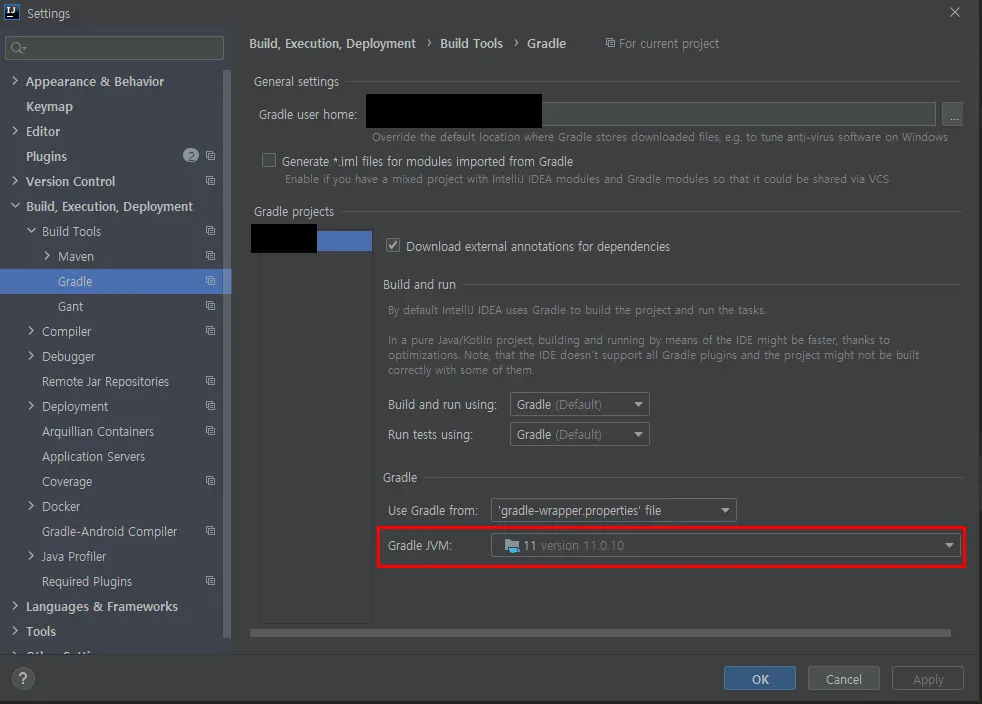Click the Plugins update count badge
The image size is (982, 704).
point(190,155)
